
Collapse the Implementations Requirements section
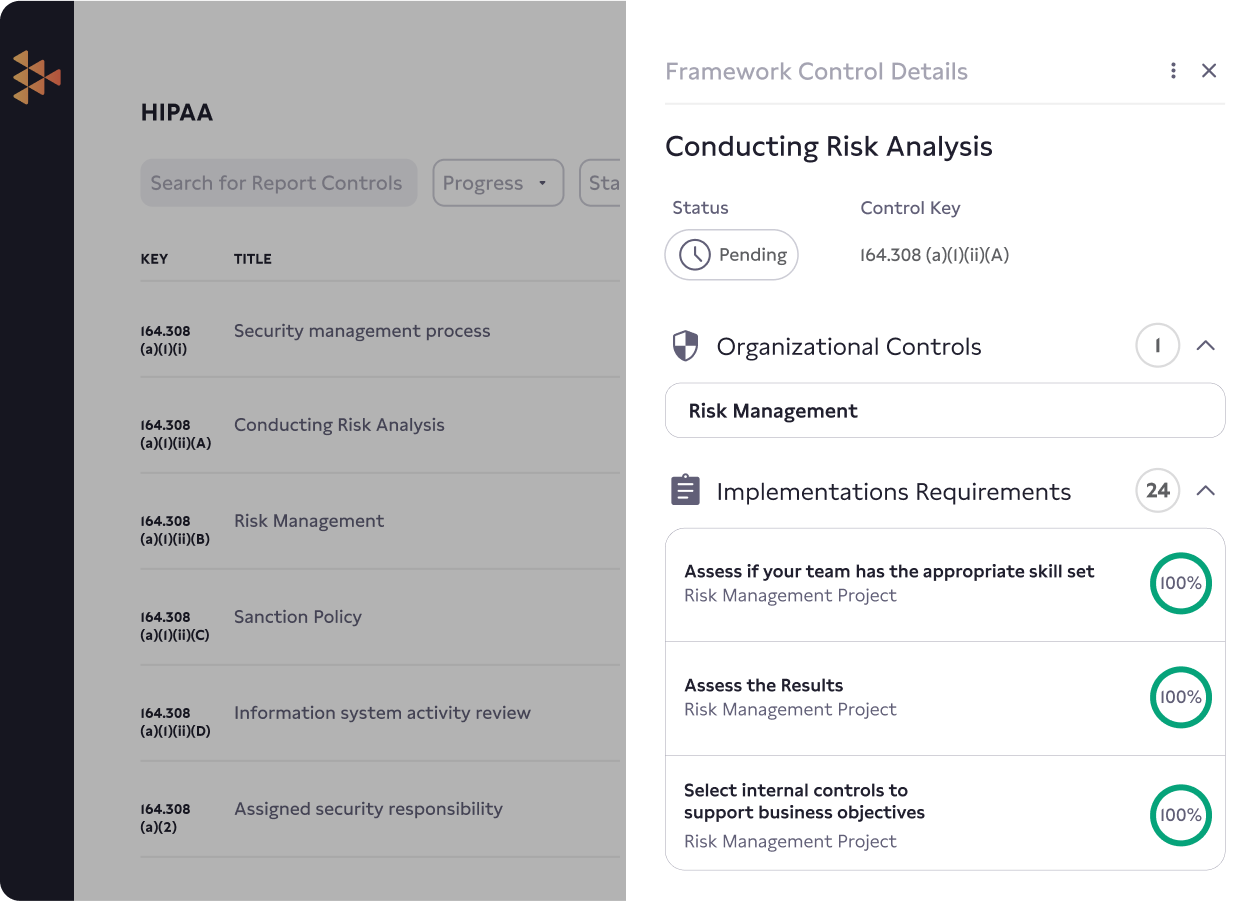pos(1206,490)
